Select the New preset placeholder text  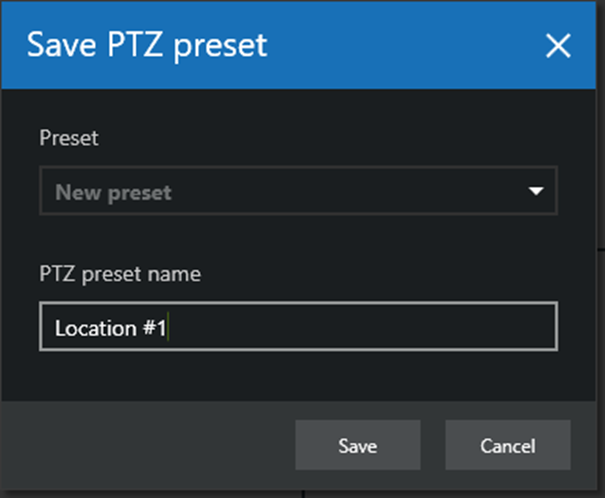click(x=113, y=192)
